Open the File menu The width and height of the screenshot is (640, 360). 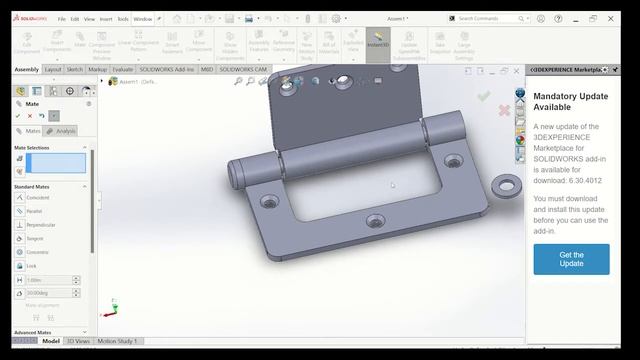(62, 19)
